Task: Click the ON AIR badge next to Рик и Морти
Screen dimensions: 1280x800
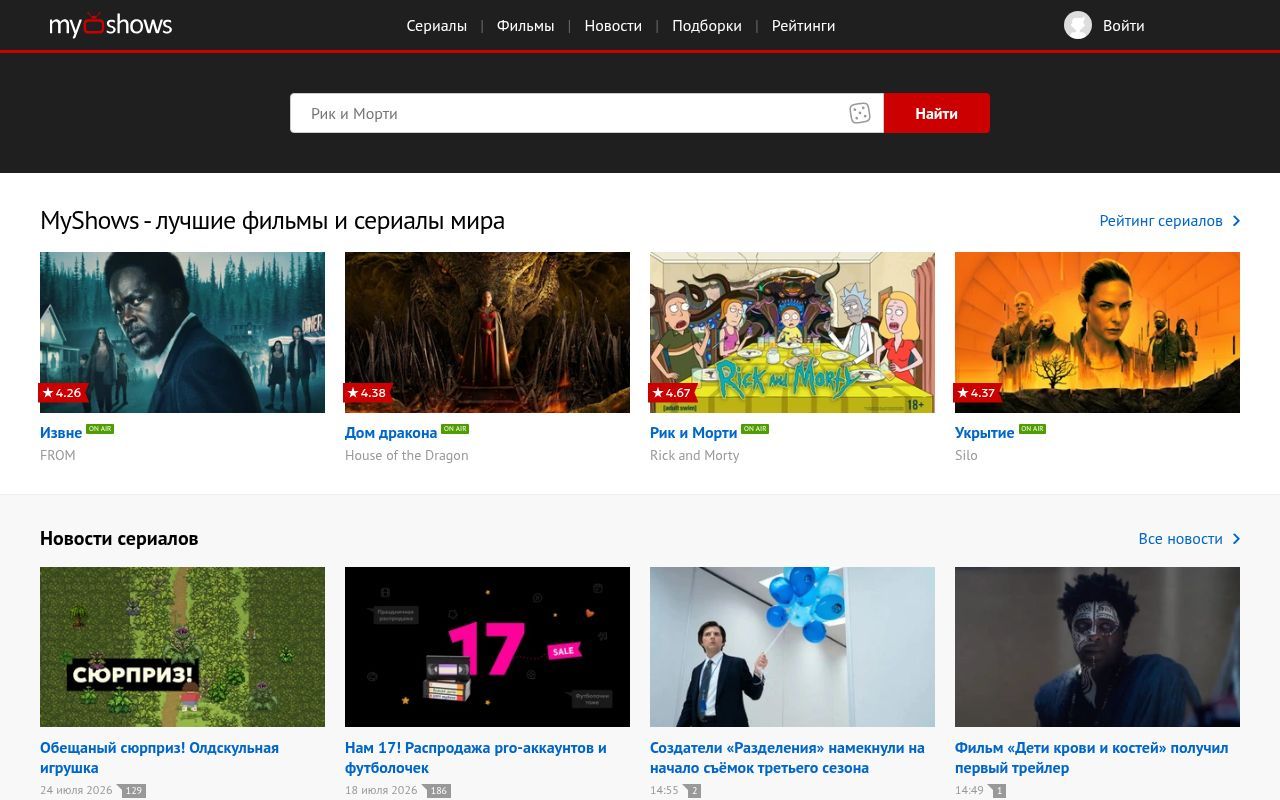Action: pyautogui.click(x=755, y=429)
